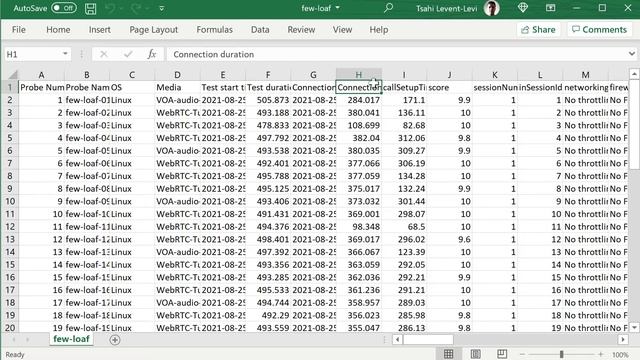This screenshot has height=360, width=640.
Task: Open the Search magnifier icon
Action: click(388, 8)
